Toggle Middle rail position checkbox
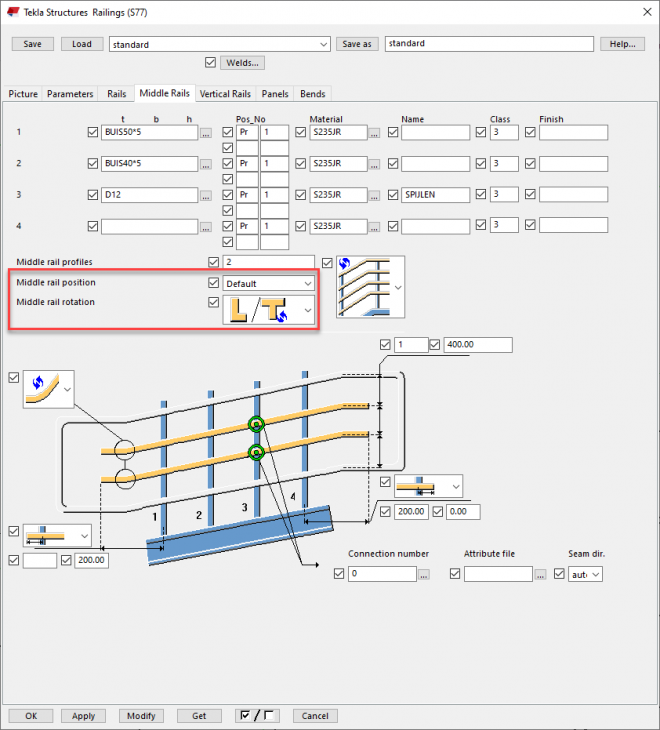Viewport: 660px width, 730px height. pos(214,283)
